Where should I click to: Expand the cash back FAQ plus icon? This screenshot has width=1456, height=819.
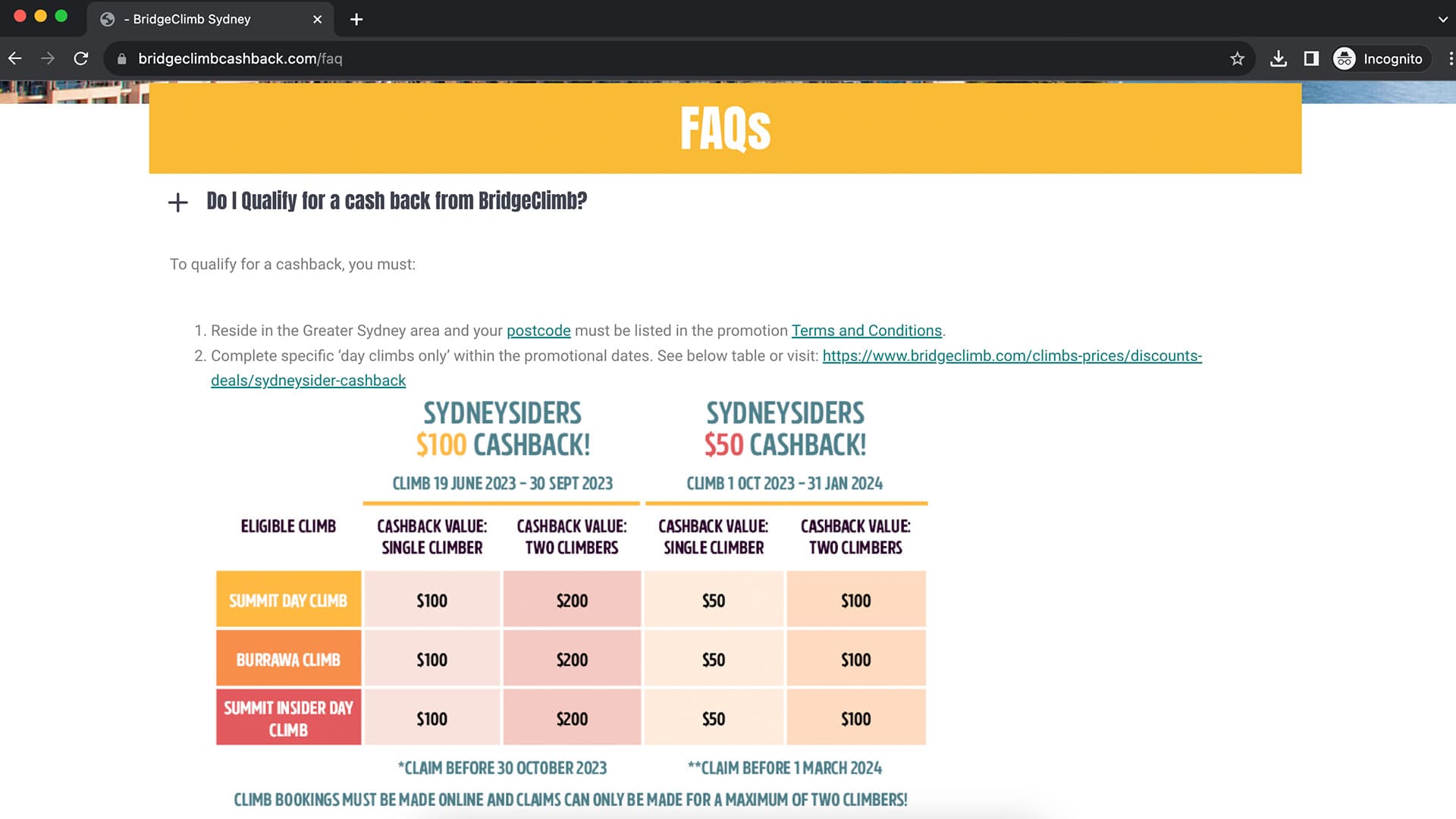pos(177,202)
